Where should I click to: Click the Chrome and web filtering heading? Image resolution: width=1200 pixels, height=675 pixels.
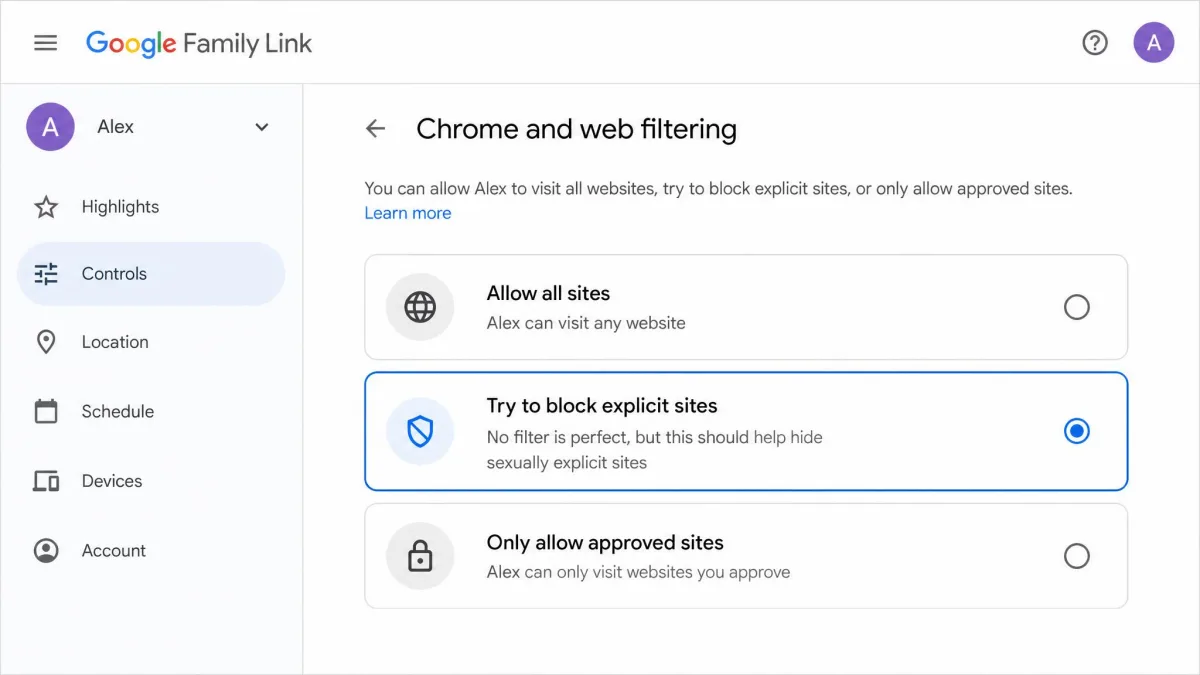coord(577,129)
